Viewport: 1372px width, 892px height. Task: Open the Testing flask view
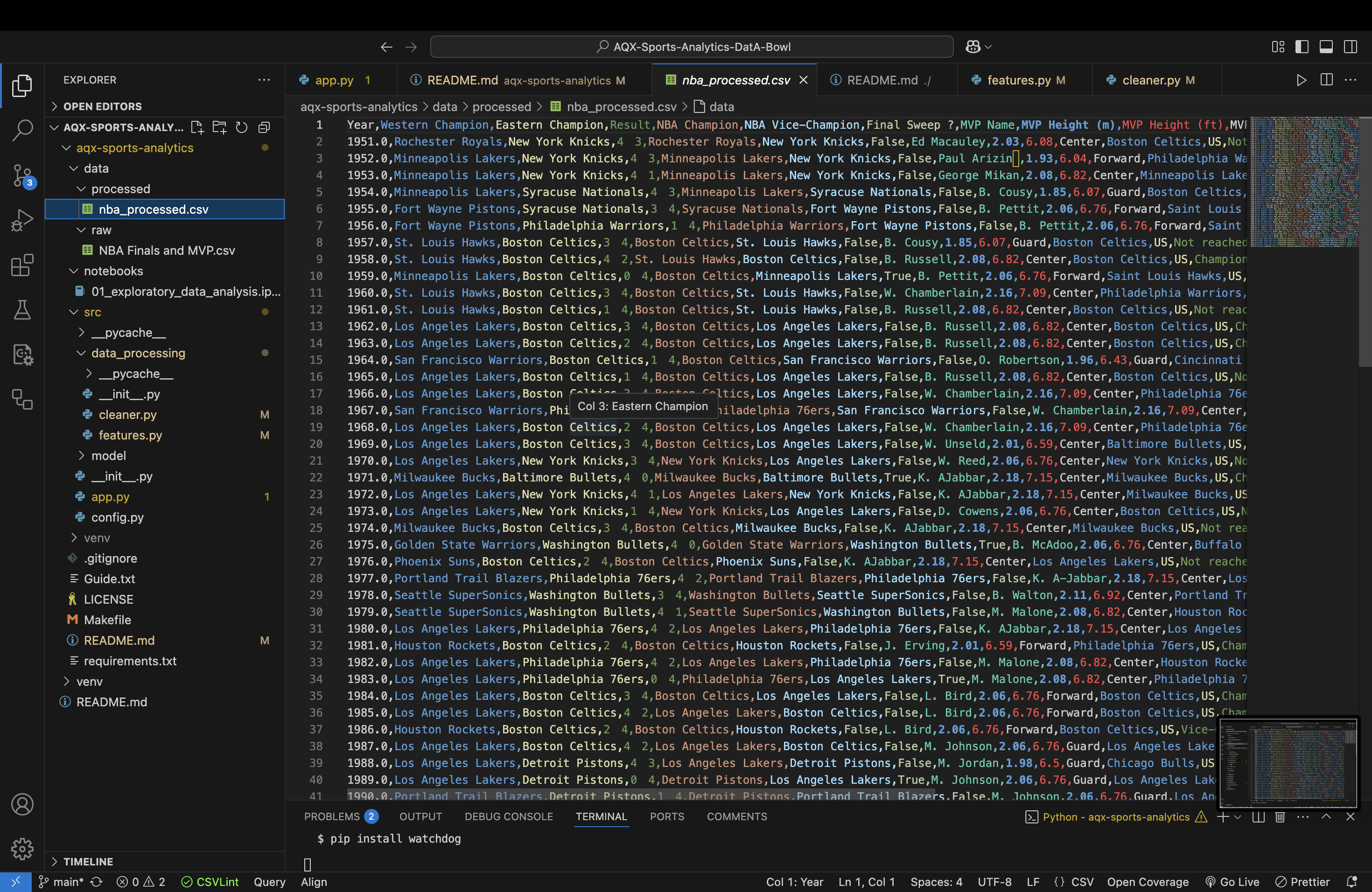22,310
